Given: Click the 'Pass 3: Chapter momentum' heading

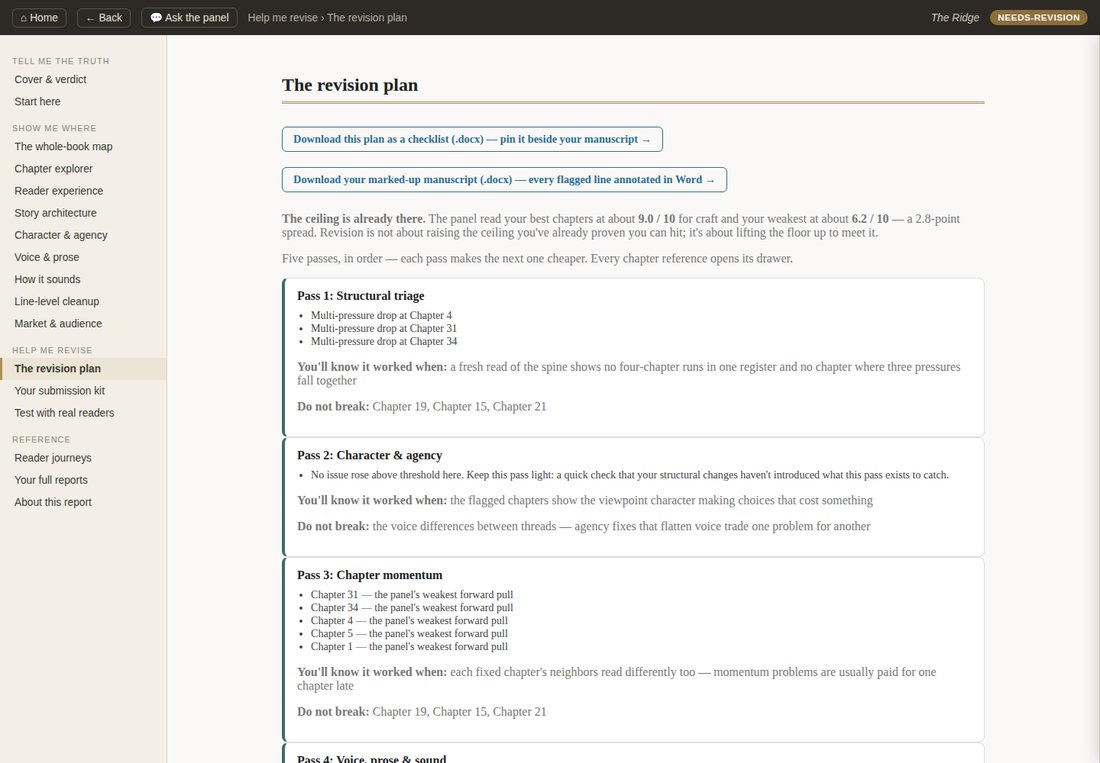Looking at the screenshot, I should 370,575.
